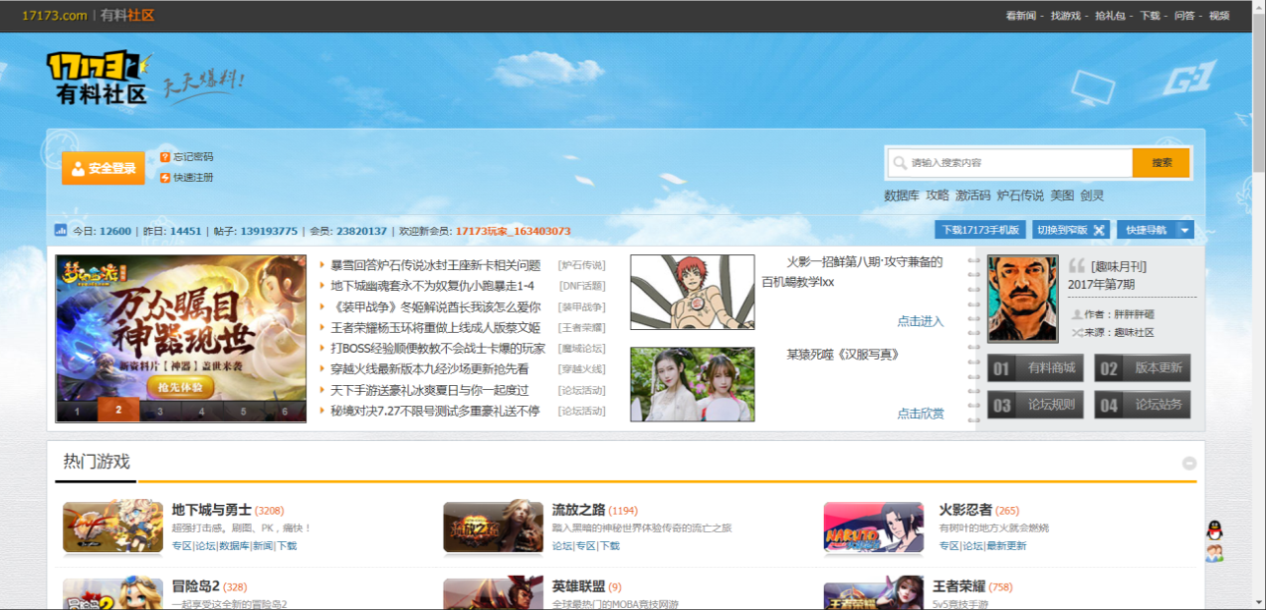
Task: Click the 02 版本更新 button
Action: click(1142, 368)
